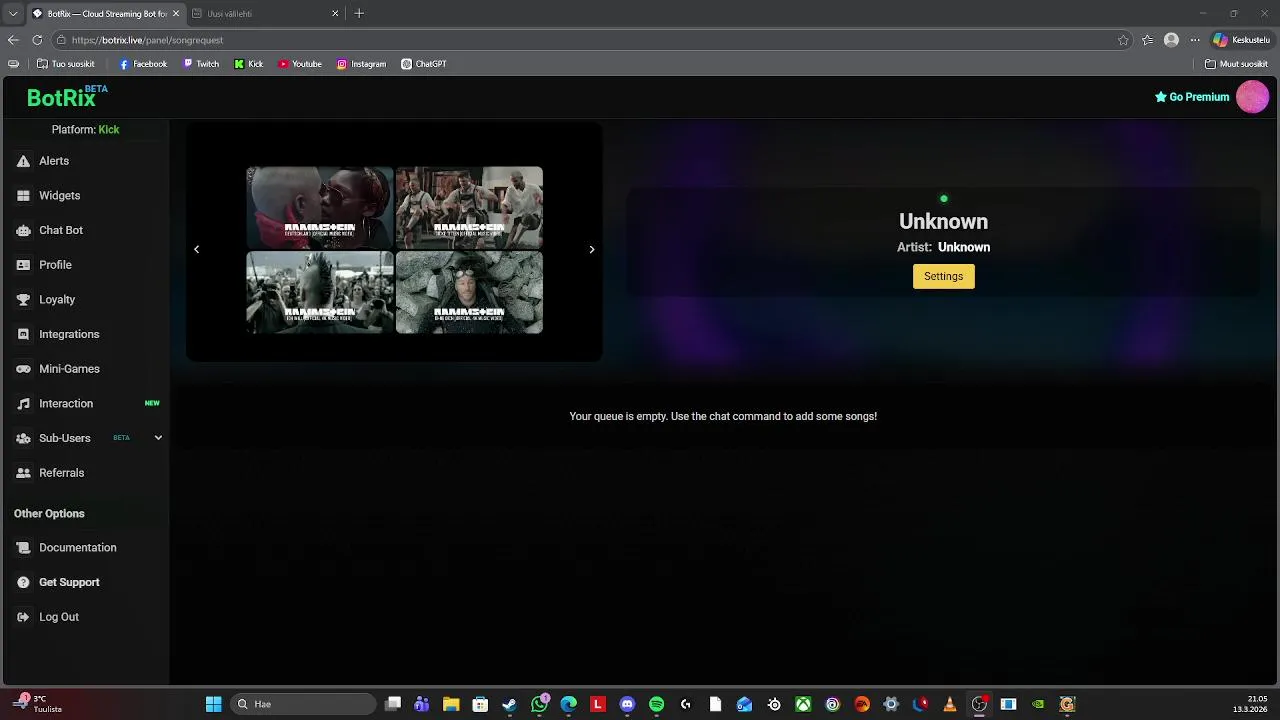This screenshot has height=720, width=1280.
Task: Open Steam from the taskbar
Action: 510,704
